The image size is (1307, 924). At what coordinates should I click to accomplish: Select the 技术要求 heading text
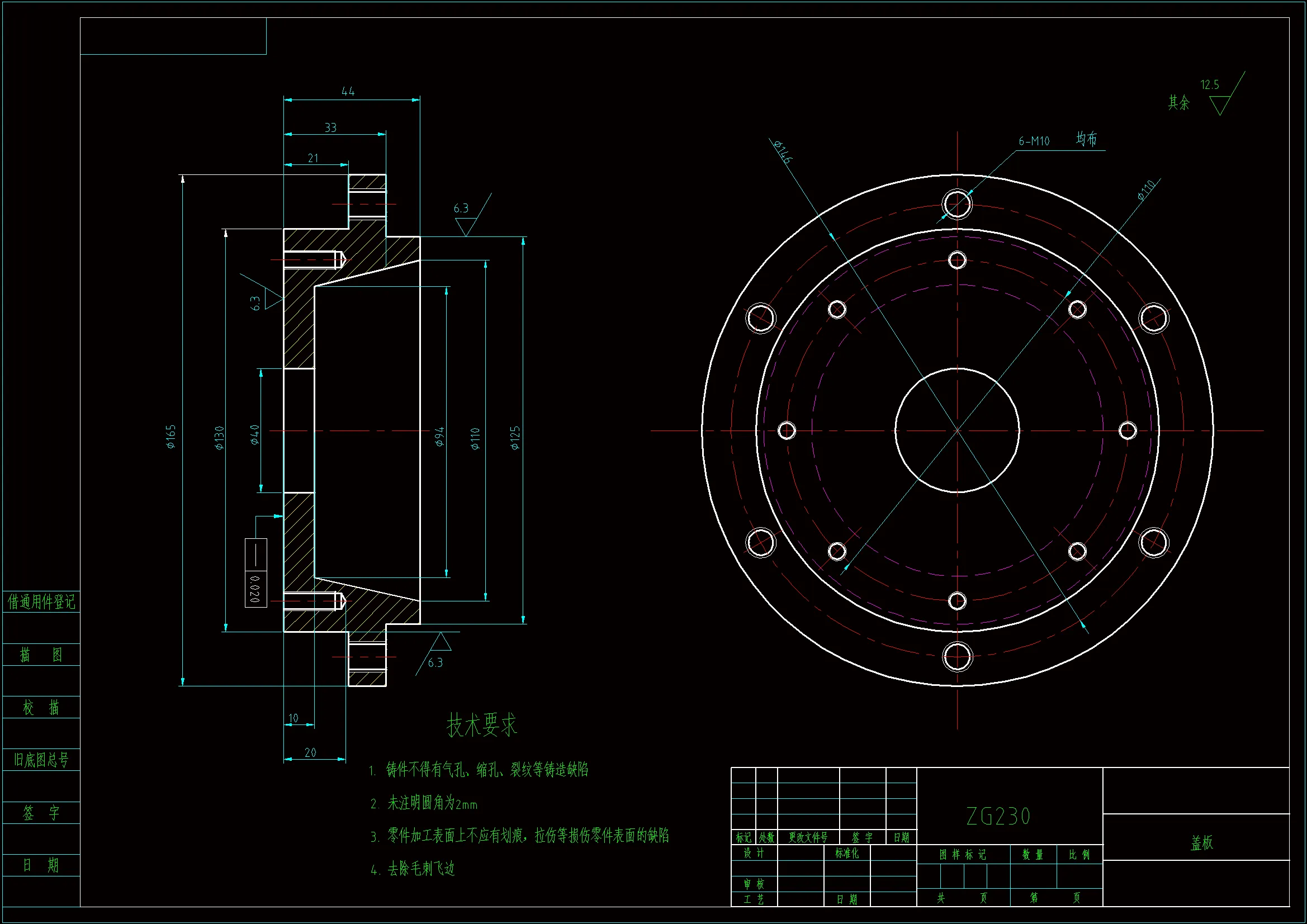(x=481, y=725)
